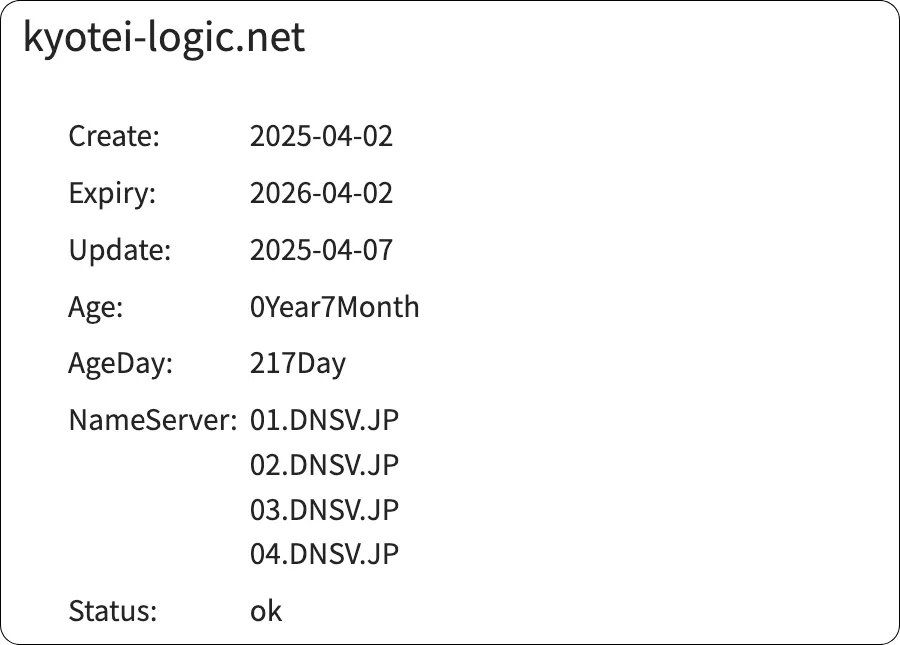
Task: Click the ok status value
Action: click(x=266, y=611)
